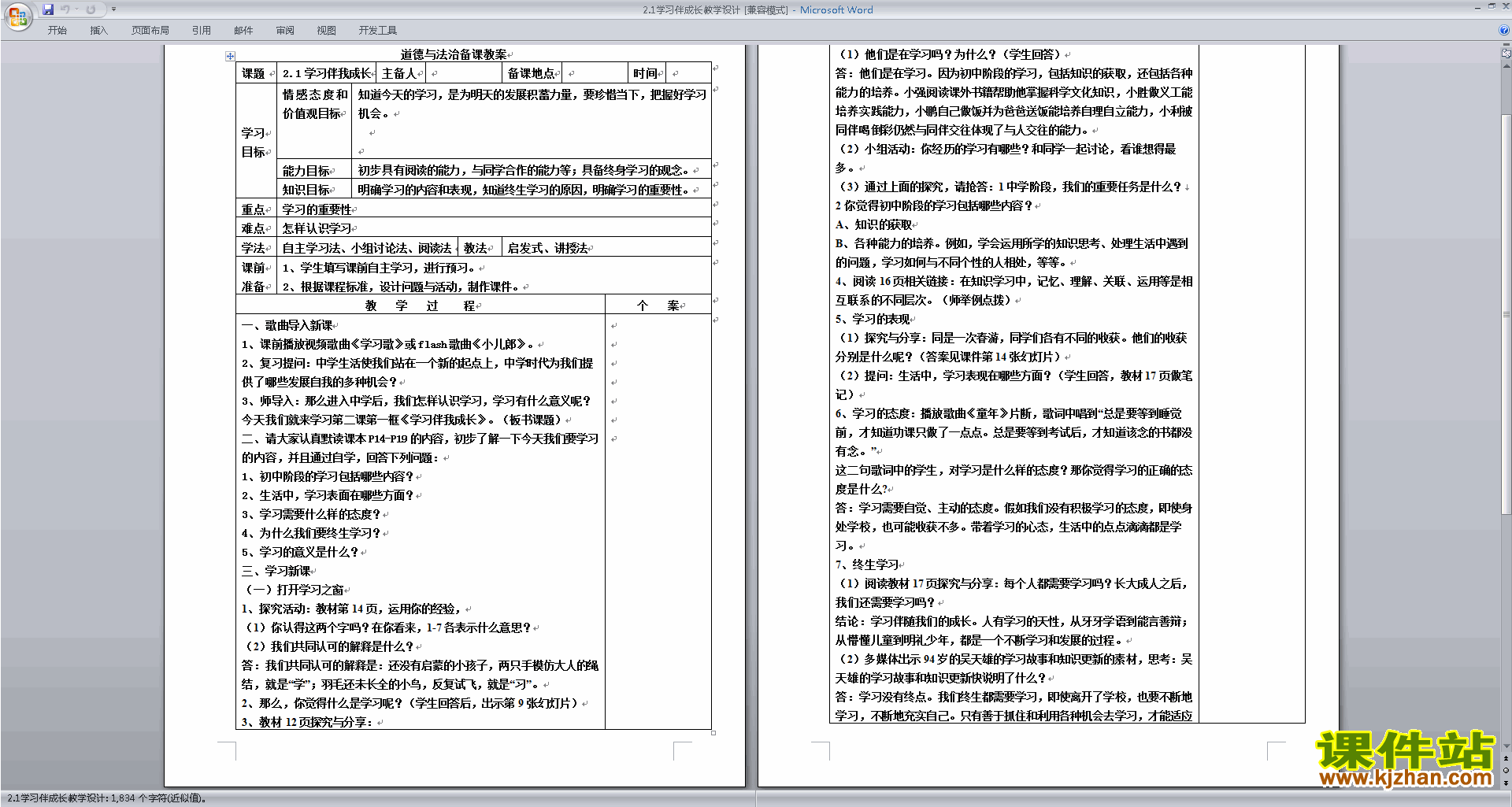Click the vertical scrollbar up arrow

click(x=1506, y=66)
